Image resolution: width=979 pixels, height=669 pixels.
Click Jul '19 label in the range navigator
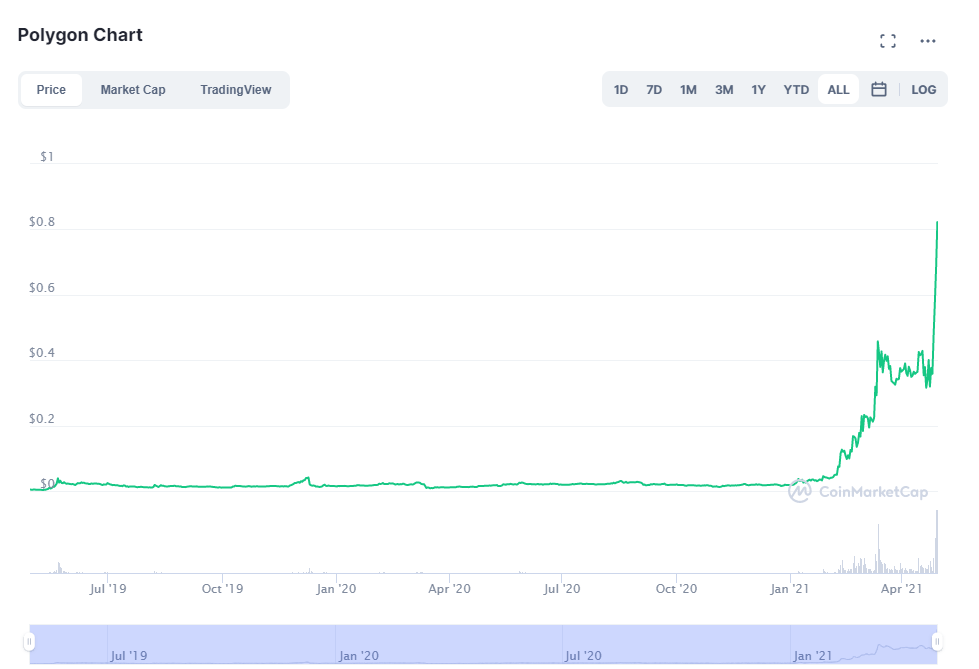pyautogui.click(x=129, y=656)
